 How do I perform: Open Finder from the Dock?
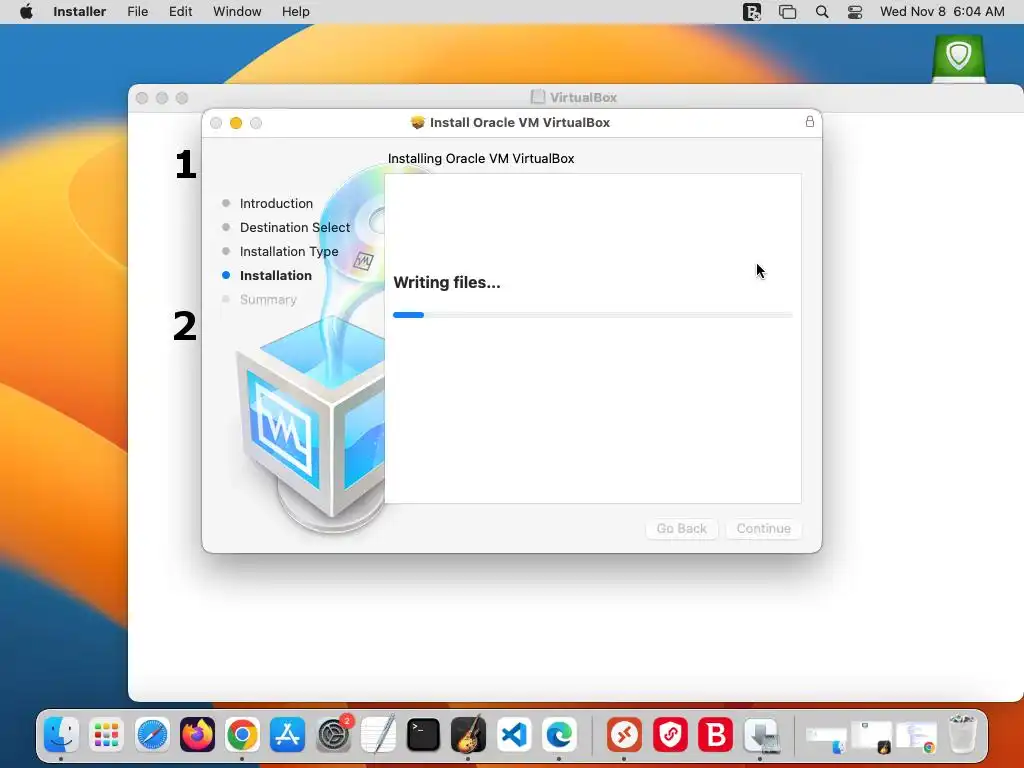tap(61, 735)
